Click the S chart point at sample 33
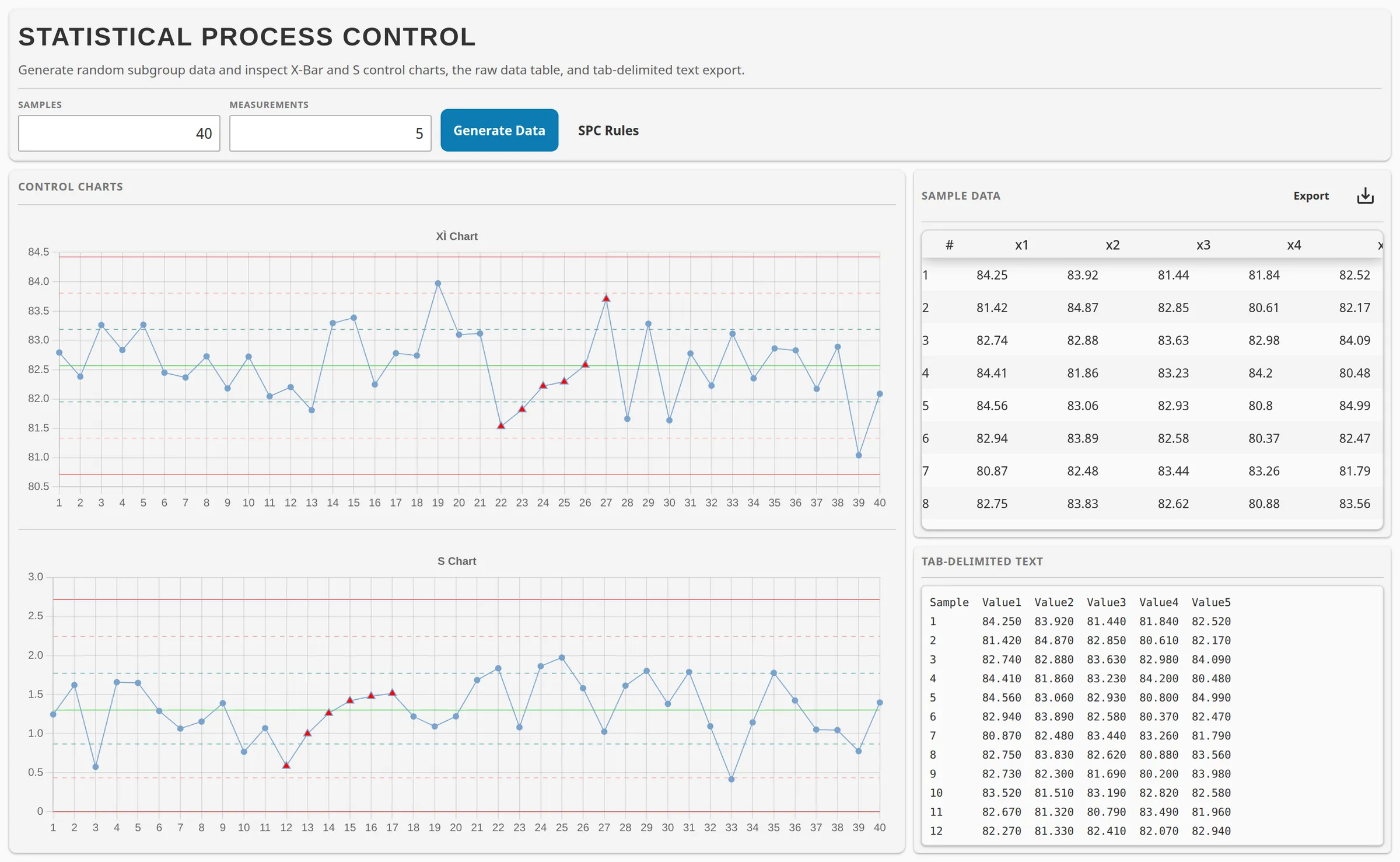Viewport: 1400px width, 862px height. coord(731,780)
